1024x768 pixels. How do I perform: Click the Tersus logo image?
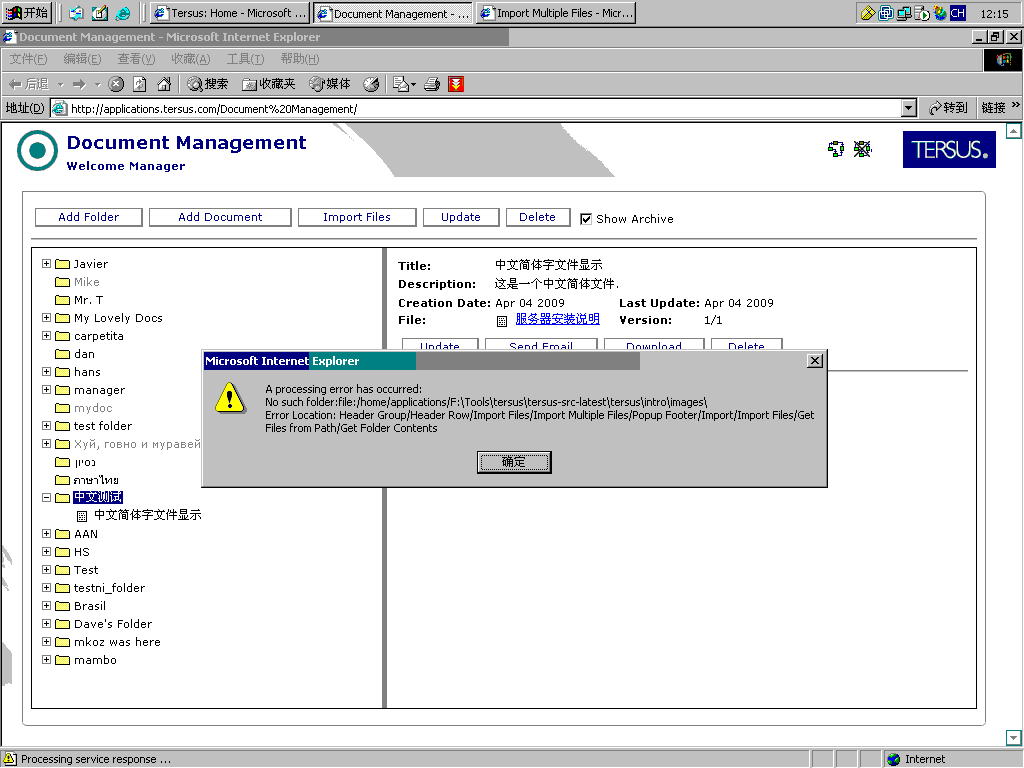pos(949,149)
